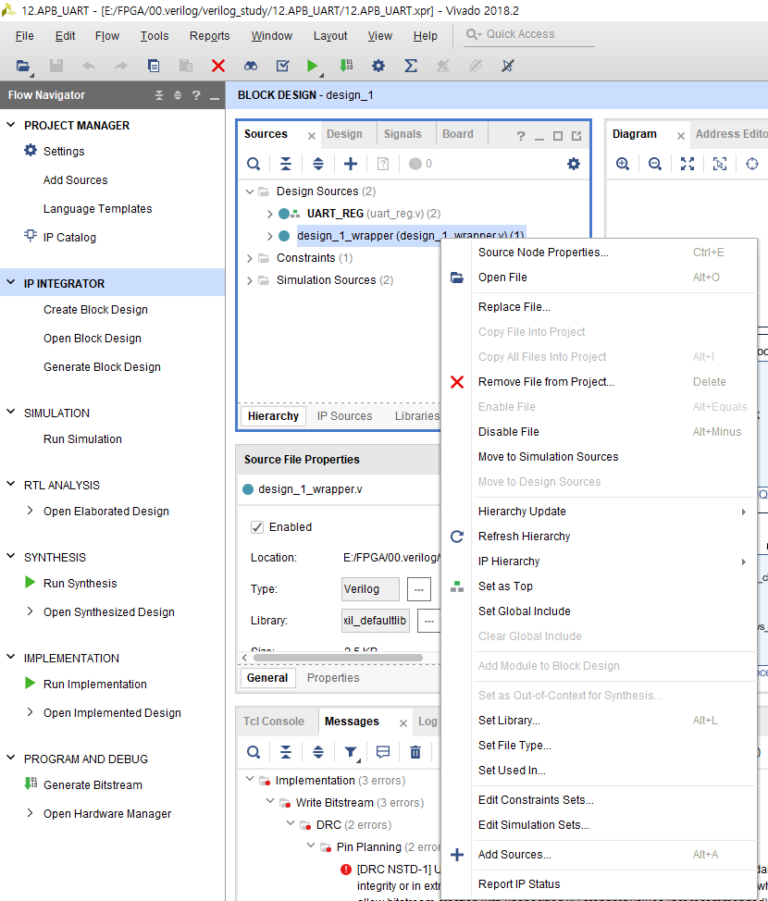
Task: Select Set as Top from context menu
Action: click(505, 586)
